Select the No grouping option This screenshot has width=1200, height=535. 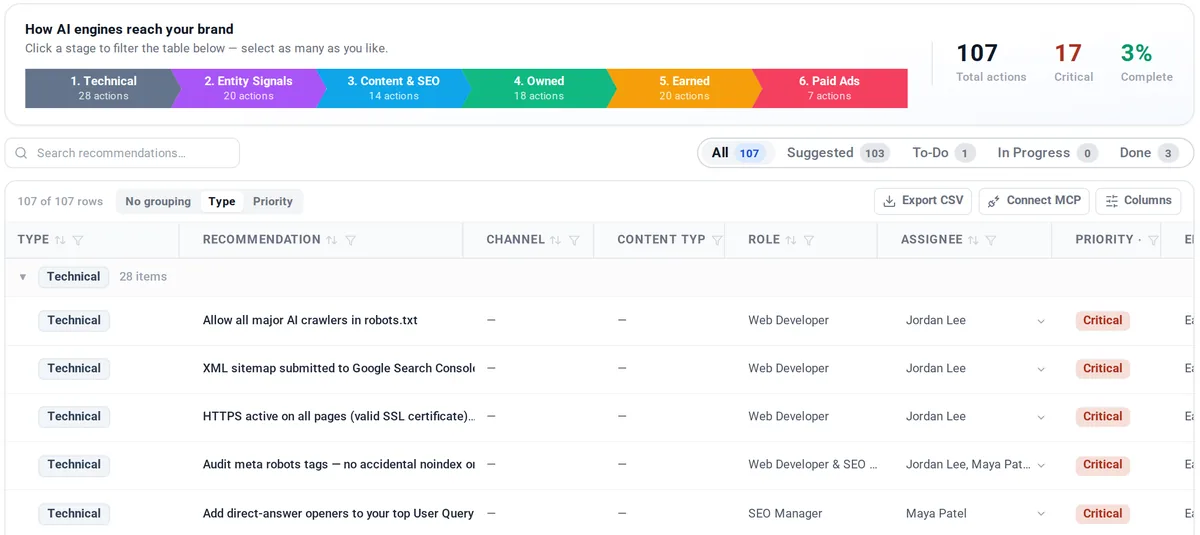(158, 201)
